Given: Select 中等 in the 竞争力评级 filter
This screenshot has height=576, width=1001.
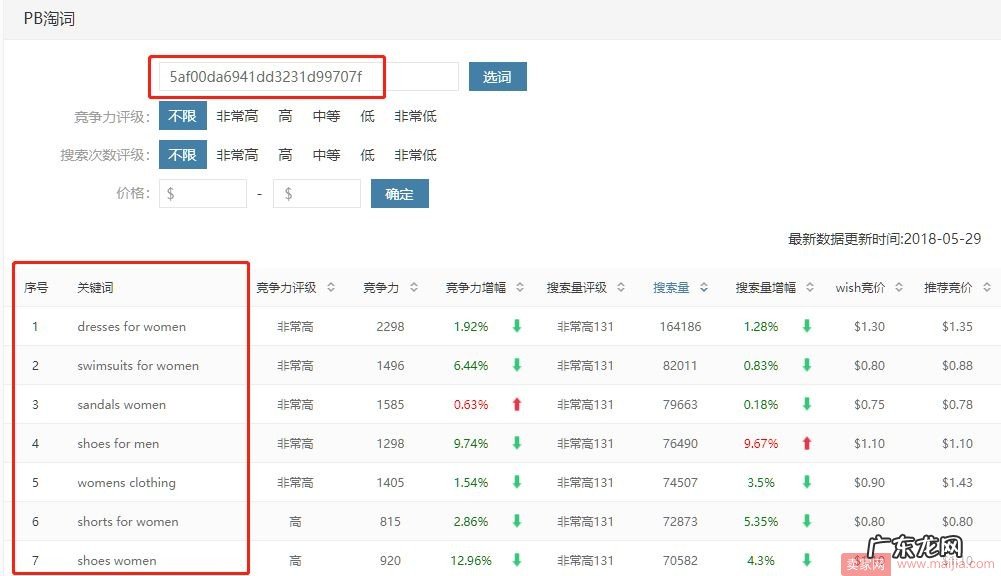Looking at the screenshot, I should pos(325,115).
